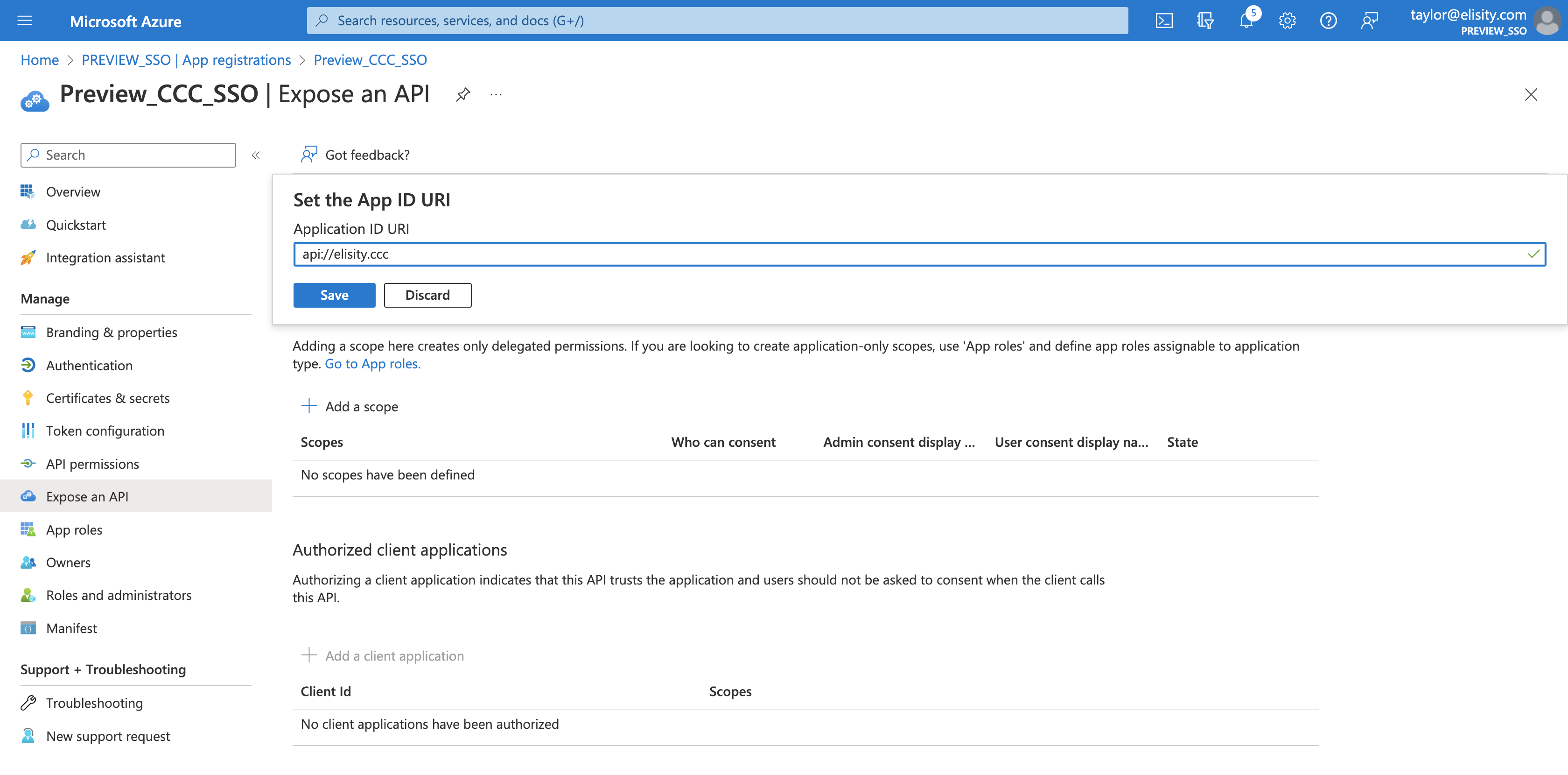Open taylor@elisity.com account avatar

pyautogui.click(x=1547, y=21)
